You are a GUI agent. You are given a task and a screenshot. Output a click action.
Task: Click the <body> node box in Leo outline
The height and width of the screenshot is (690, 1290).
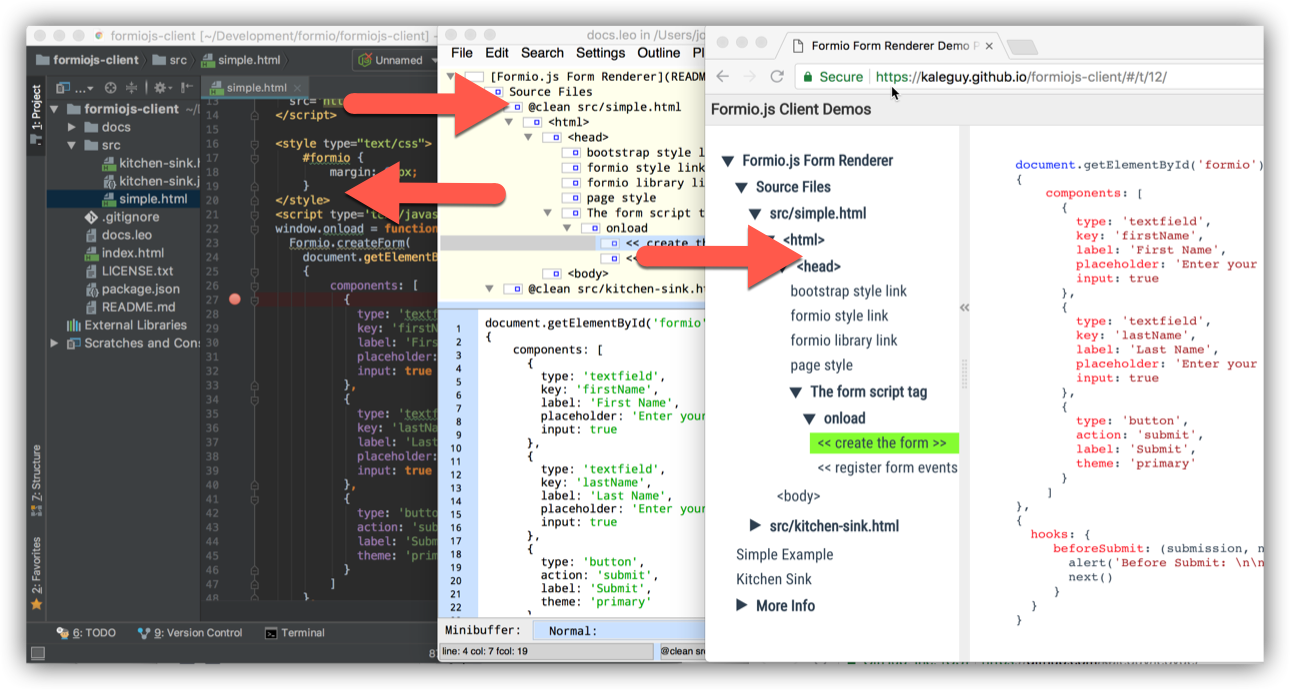(x=552, y=273)
